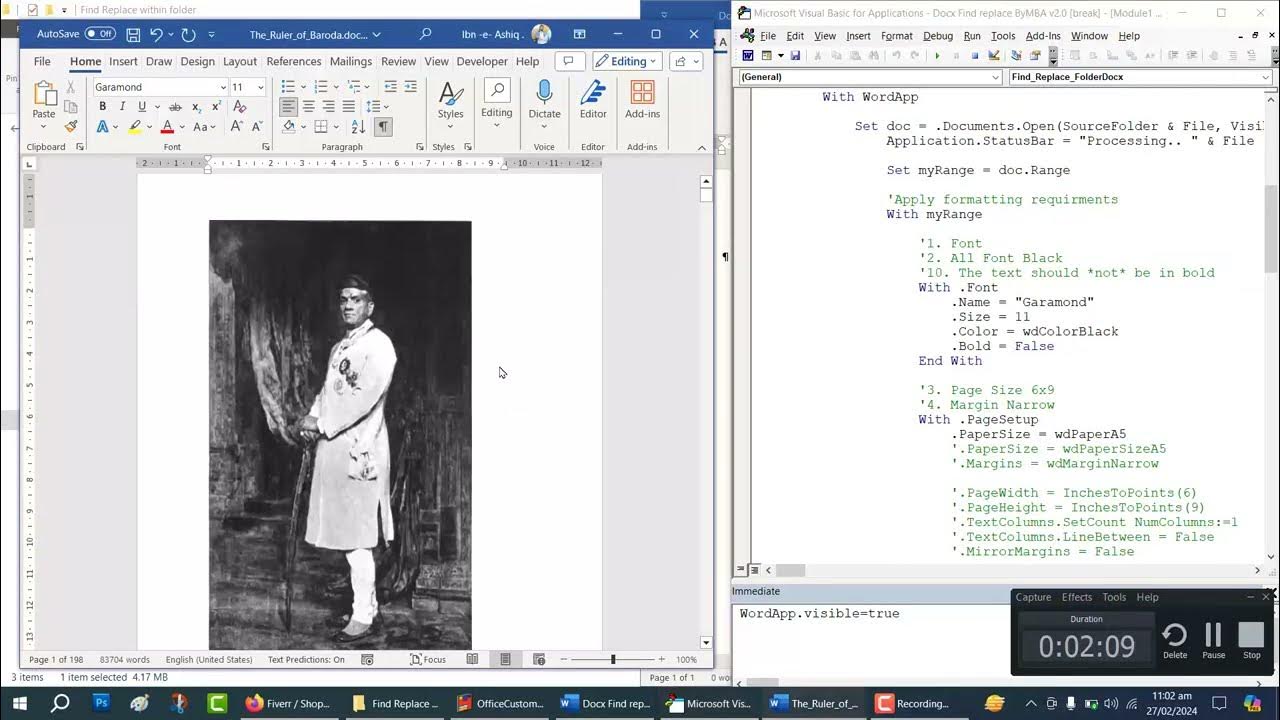This screenshot has height=720, width=1280.
Task: Click the Shading paint bucket icon
Action: point(288,127)
